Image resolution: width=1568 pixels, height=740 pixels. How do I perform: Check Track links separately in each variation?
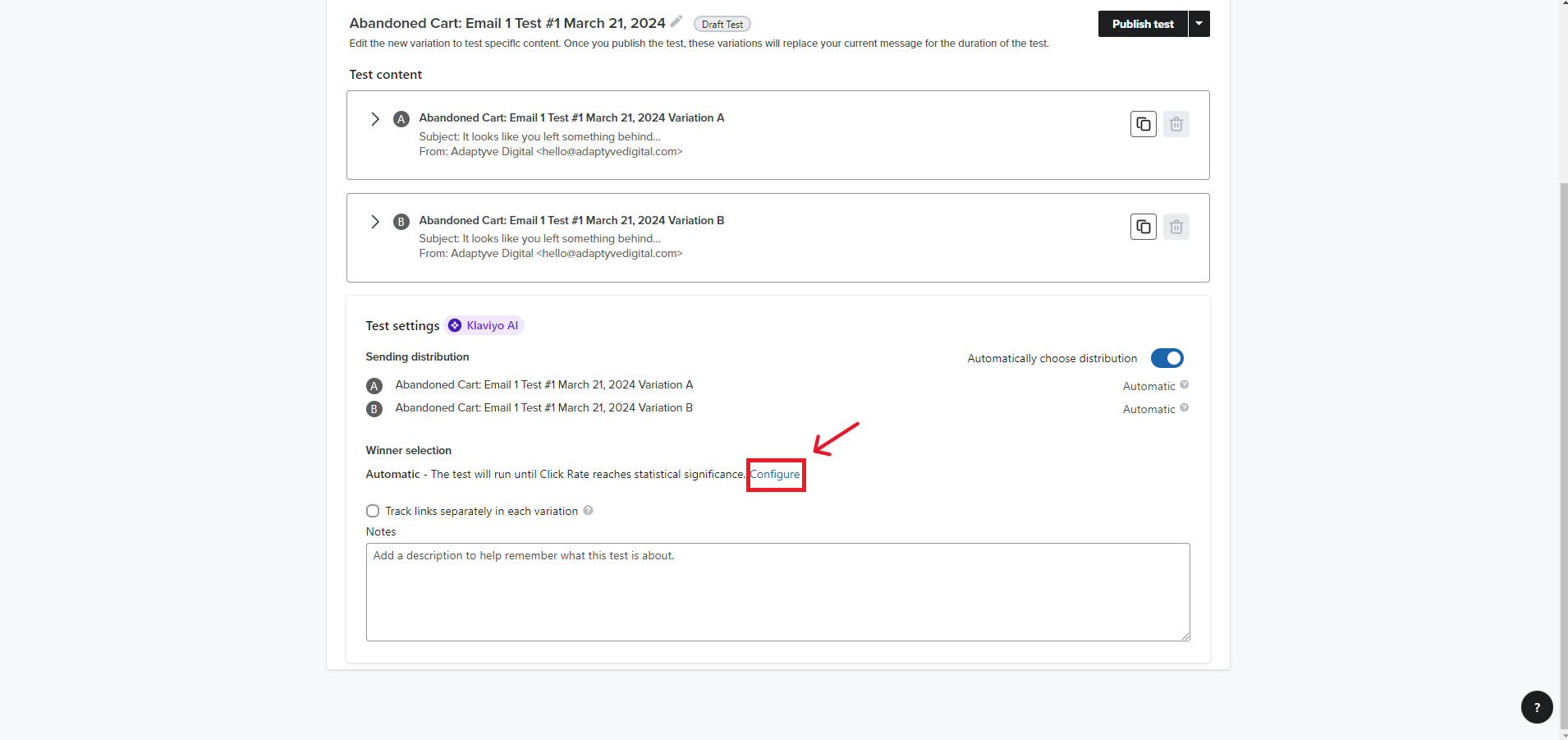(x=373, y=511)
